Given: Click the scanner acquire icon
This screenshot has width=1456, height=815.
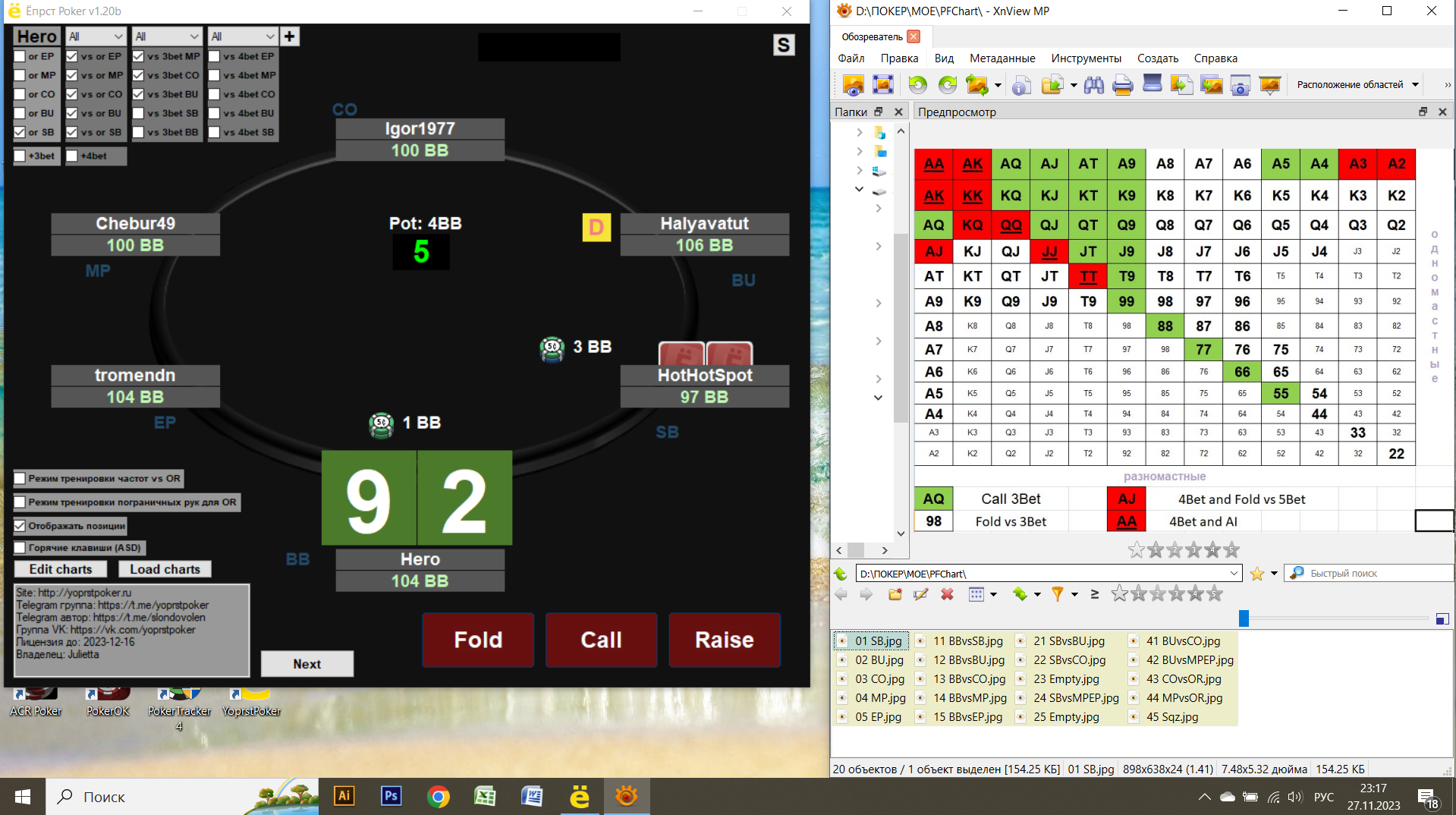Looking at the screenshot, I should click(1152, 85).
